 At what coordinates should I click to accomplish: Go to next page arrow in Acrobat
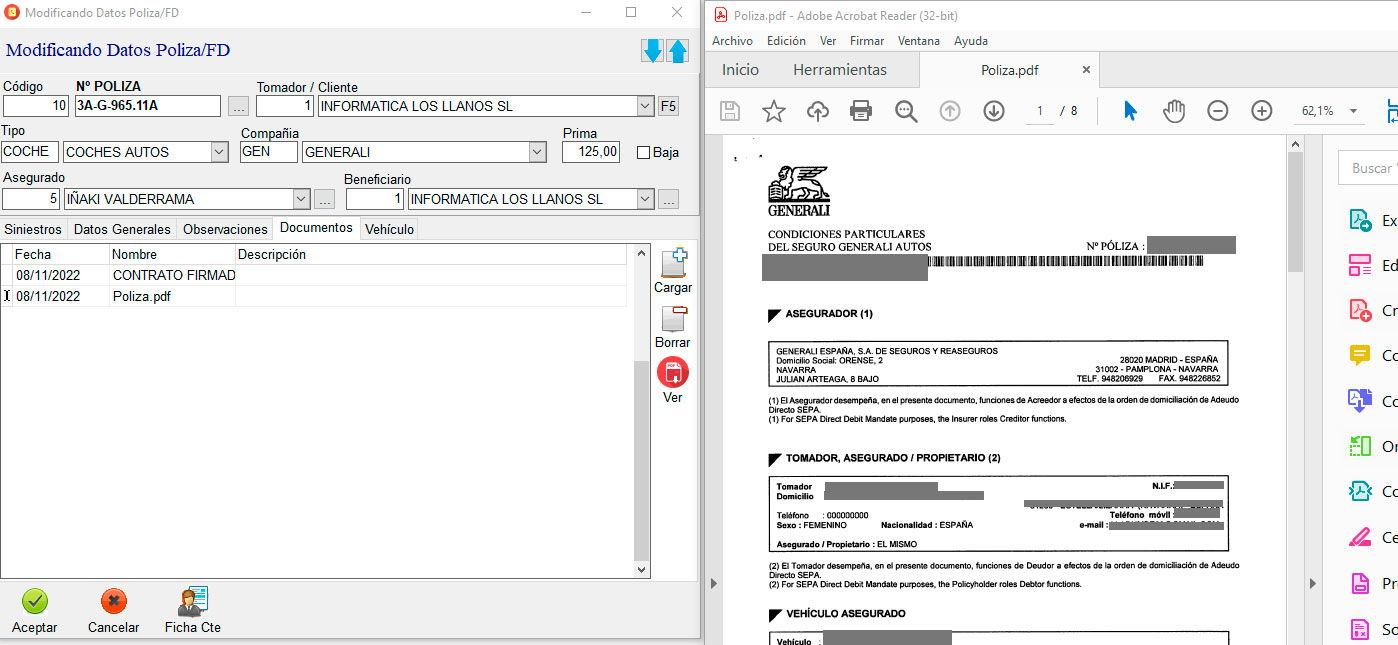point(994,111)
